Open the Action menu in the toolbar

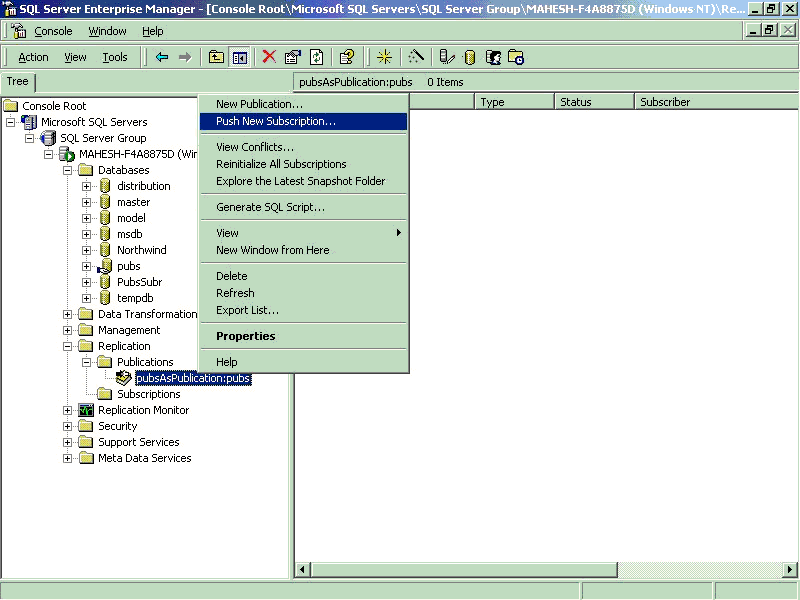pos(33,57)
